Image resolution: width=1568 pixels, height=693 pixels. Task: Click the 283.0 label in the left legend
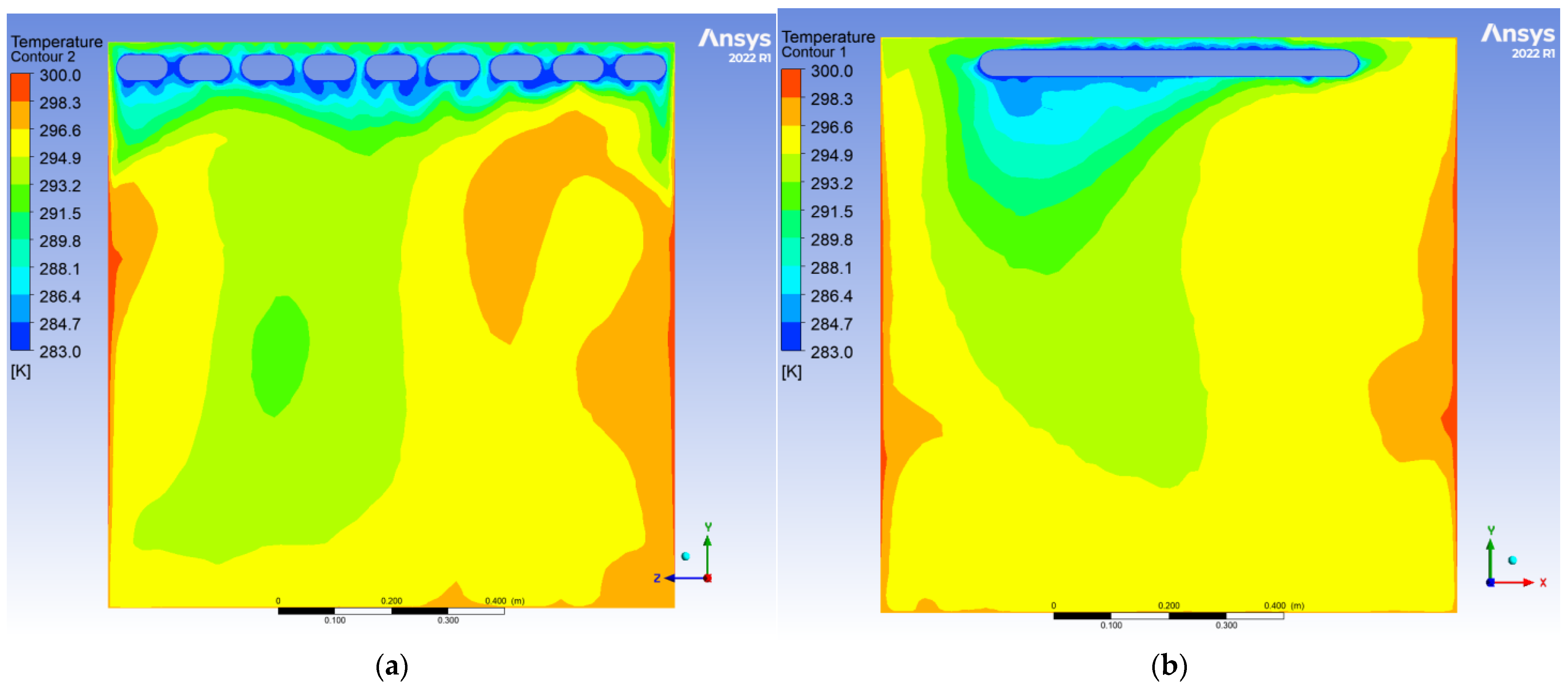(60, 352)
